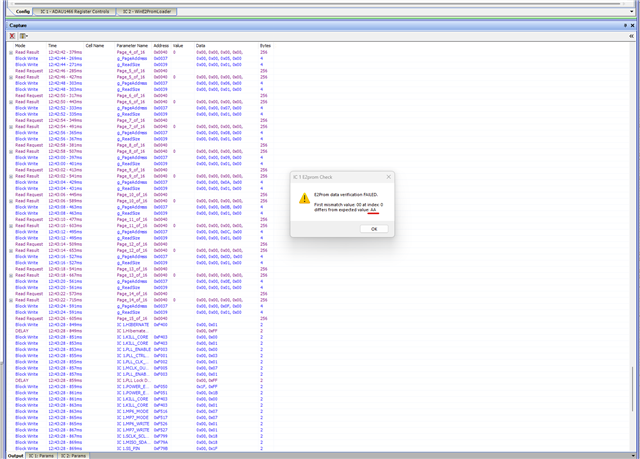Image resolution: width=640 pixels, height=459 pixels.
Task: Sort by the Parameter Name column header
Action: [132, 46]
